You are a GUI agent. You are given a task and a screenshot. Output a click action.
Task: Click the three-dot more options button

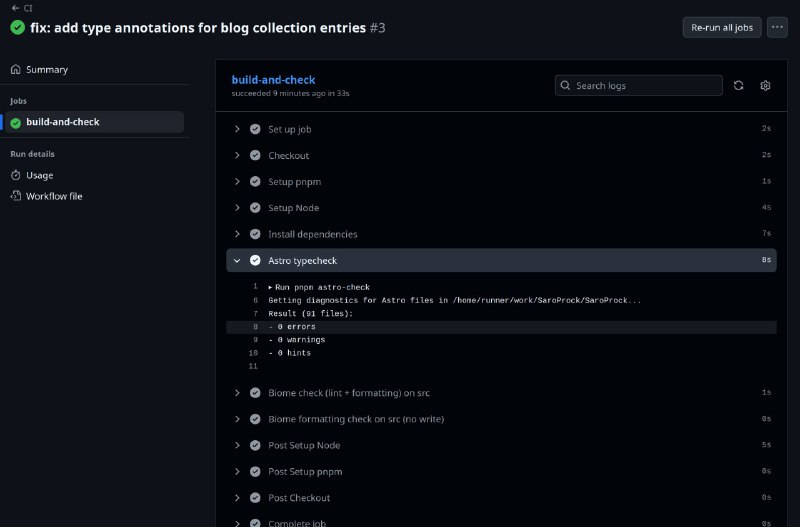[x=777, y=27]
